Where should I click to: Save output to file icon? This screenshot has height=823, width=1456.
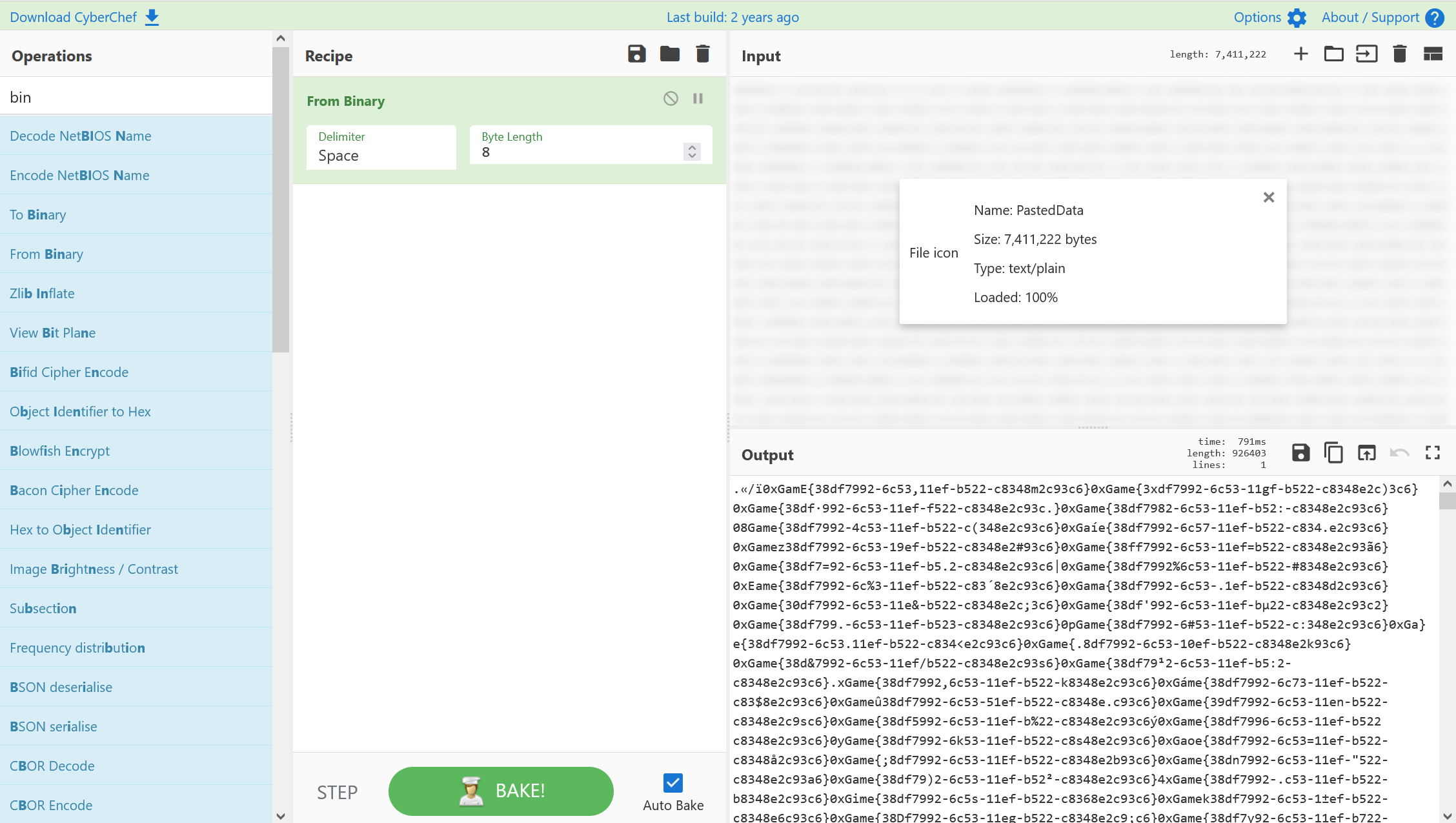point(1301,452)
